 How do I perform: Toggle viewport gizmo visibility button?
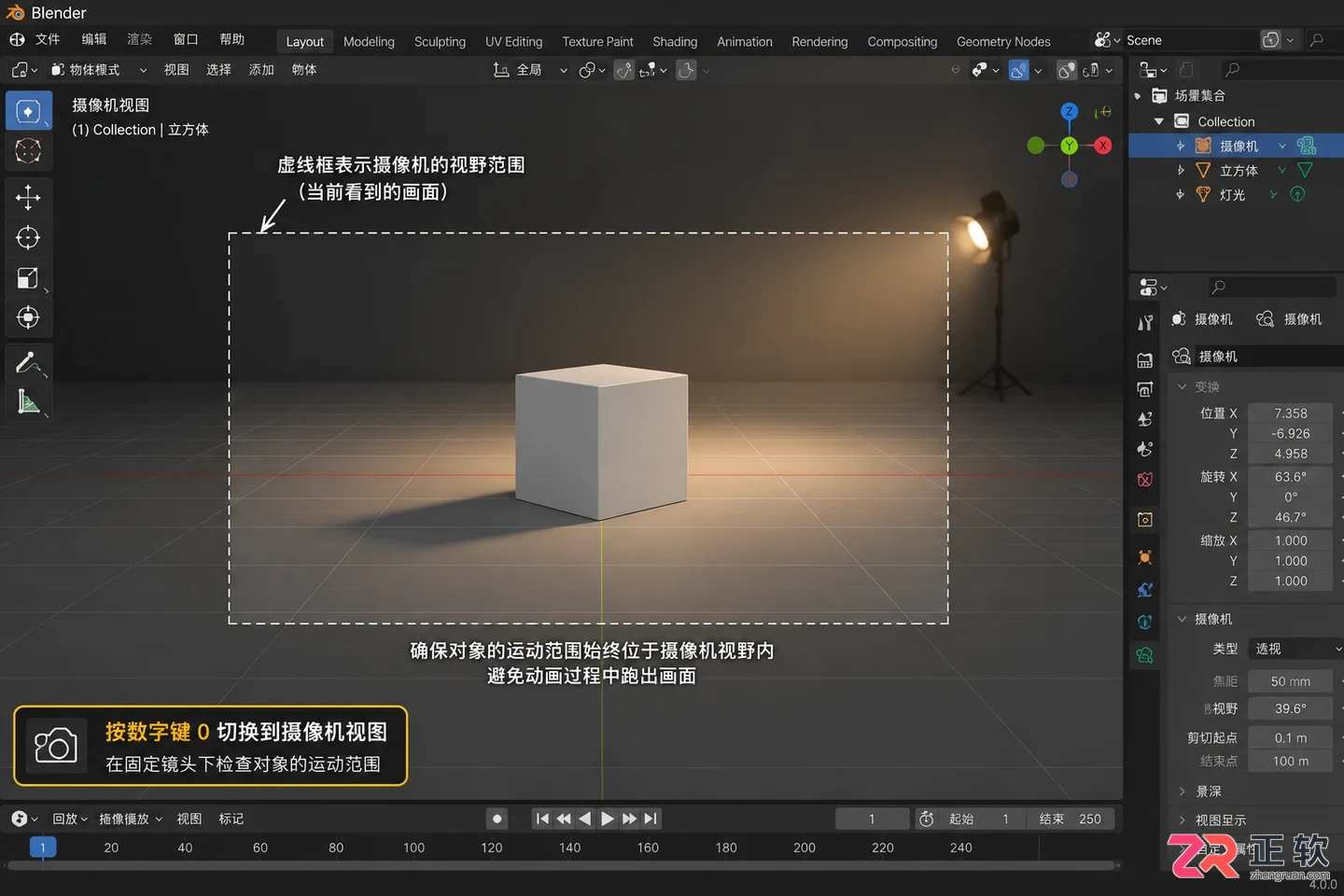(1019, 70)
